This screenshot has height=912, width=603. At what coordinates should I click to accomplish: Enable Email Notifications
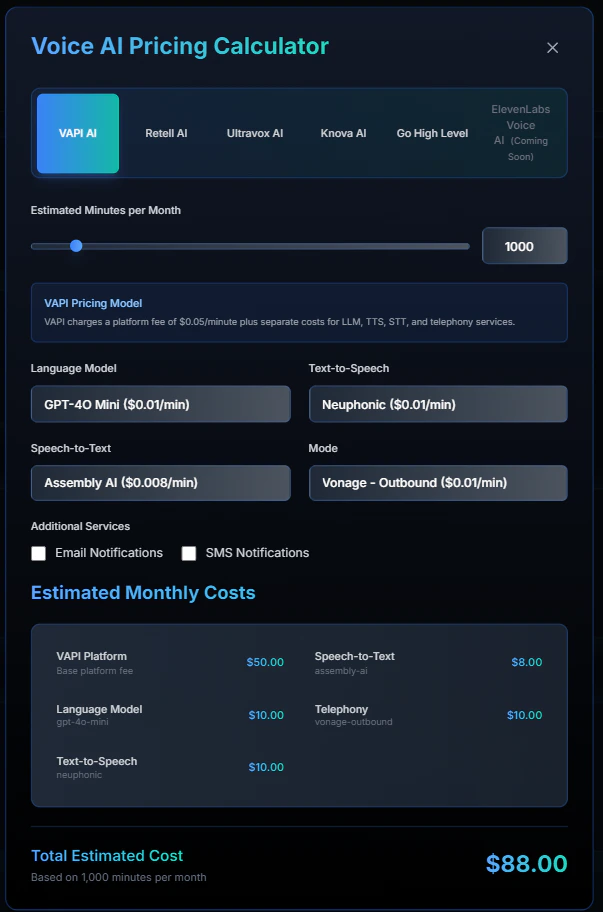click(38, 553)
